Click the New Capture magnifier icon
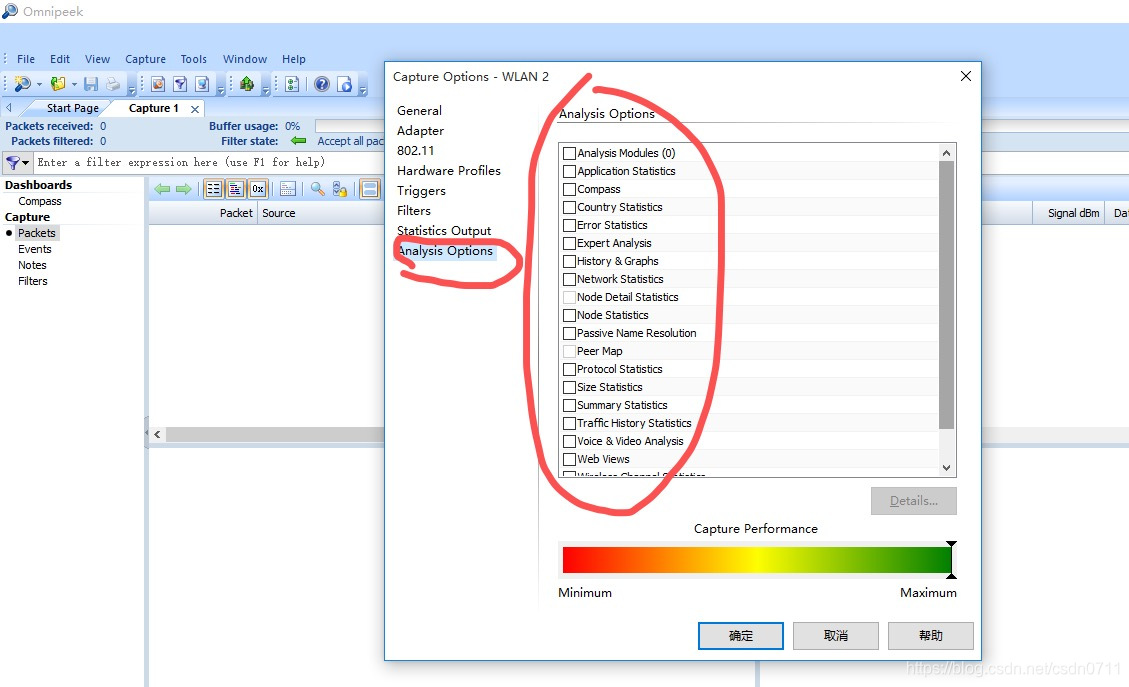This screenshot has height=687, width=1129. 22,84
